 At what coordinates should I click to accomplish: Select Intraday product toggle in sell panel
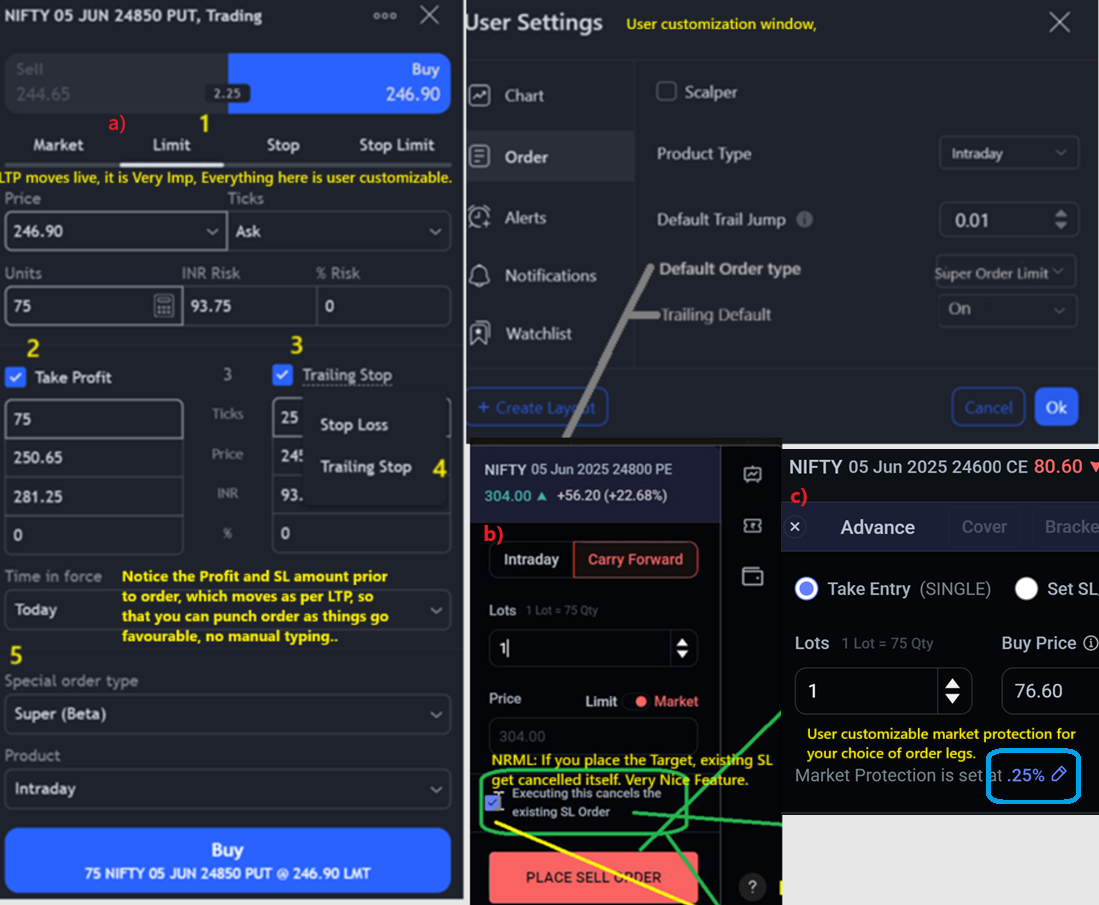pos(531,559)
